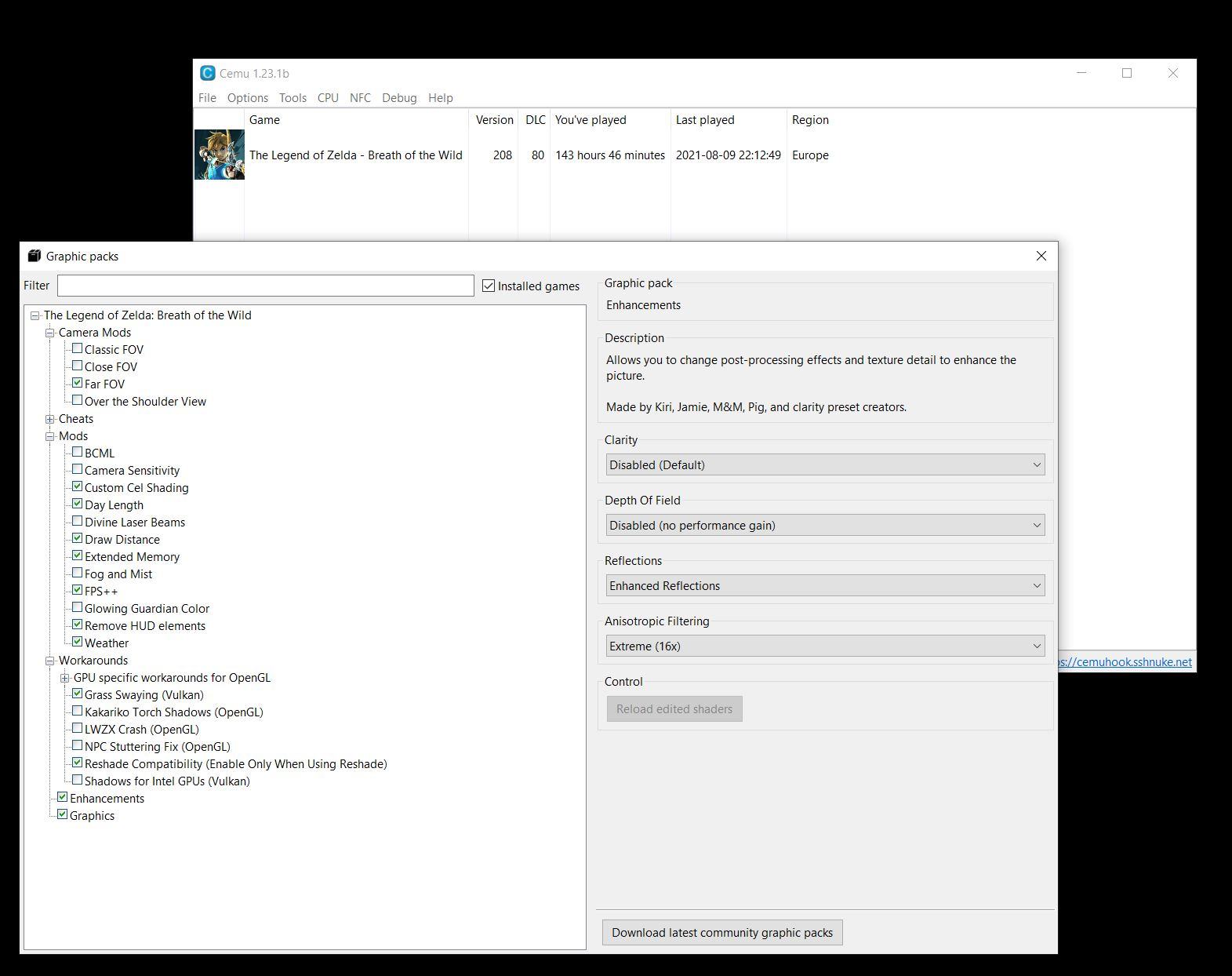
Task: Collapse the Breath of the Wild root node
Action: (35, 315)
